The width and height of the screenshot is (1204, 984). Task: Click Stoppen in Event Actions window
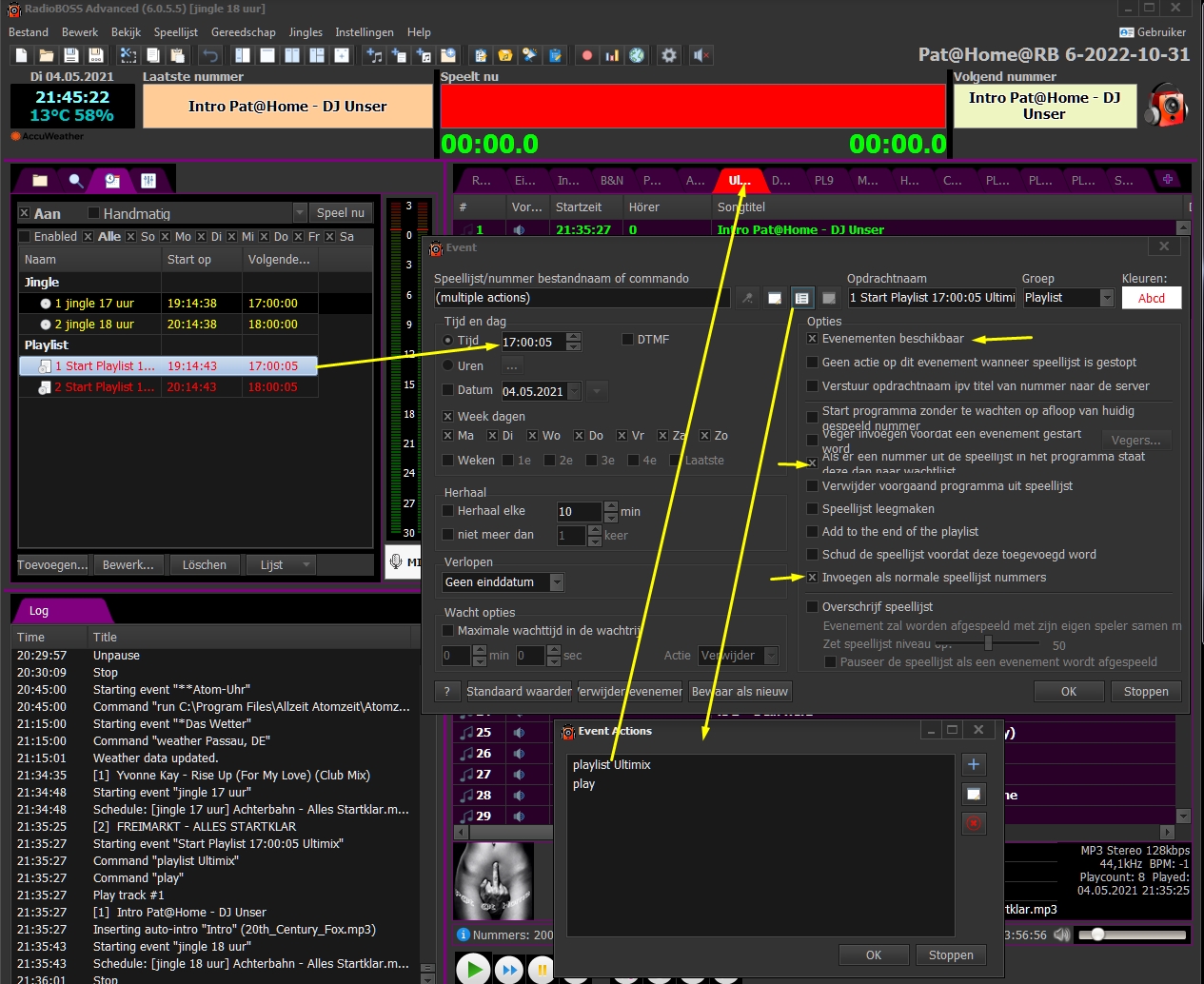click(x=951, y=955)
